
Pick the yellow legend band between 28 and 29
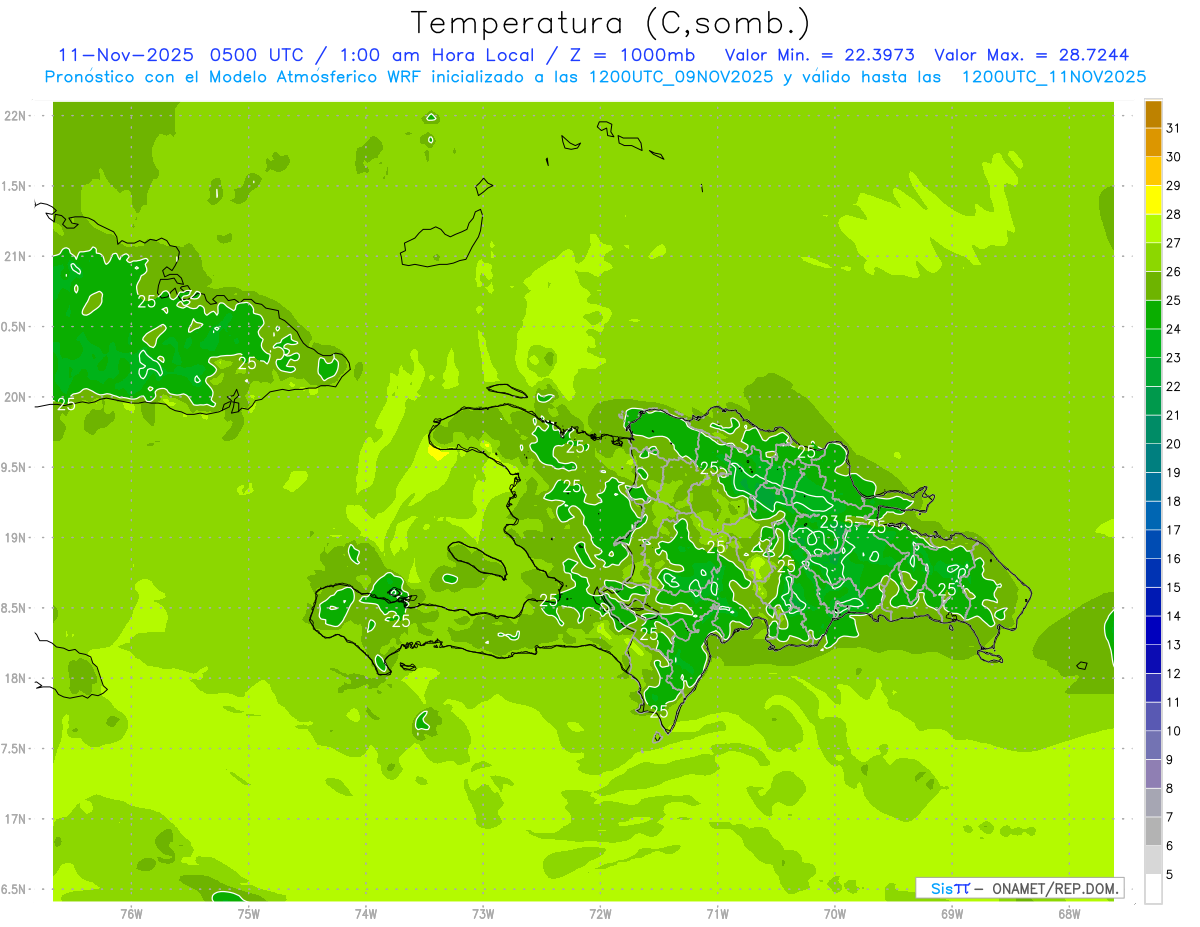click(x=1153, y=200)
